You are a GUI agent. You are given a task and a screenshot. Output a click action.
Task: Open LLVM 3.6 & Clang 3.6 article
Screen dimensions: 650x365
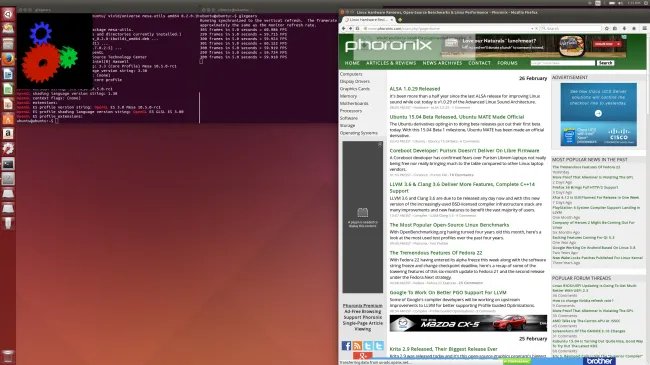462,187
